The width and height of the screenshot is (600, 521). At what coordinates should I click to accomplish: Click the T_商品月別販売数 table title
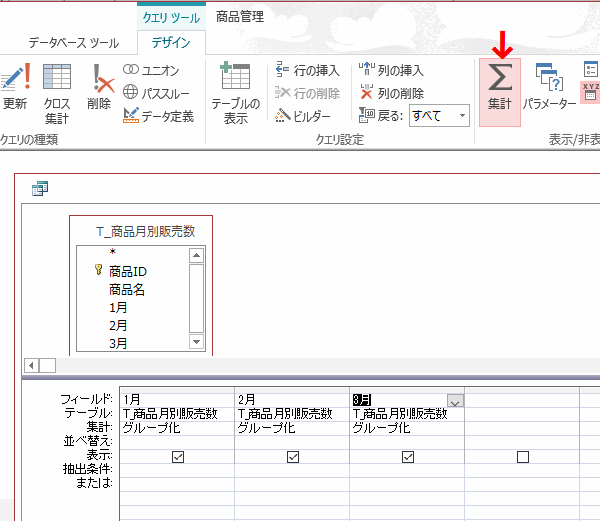(x=145, y=231)
